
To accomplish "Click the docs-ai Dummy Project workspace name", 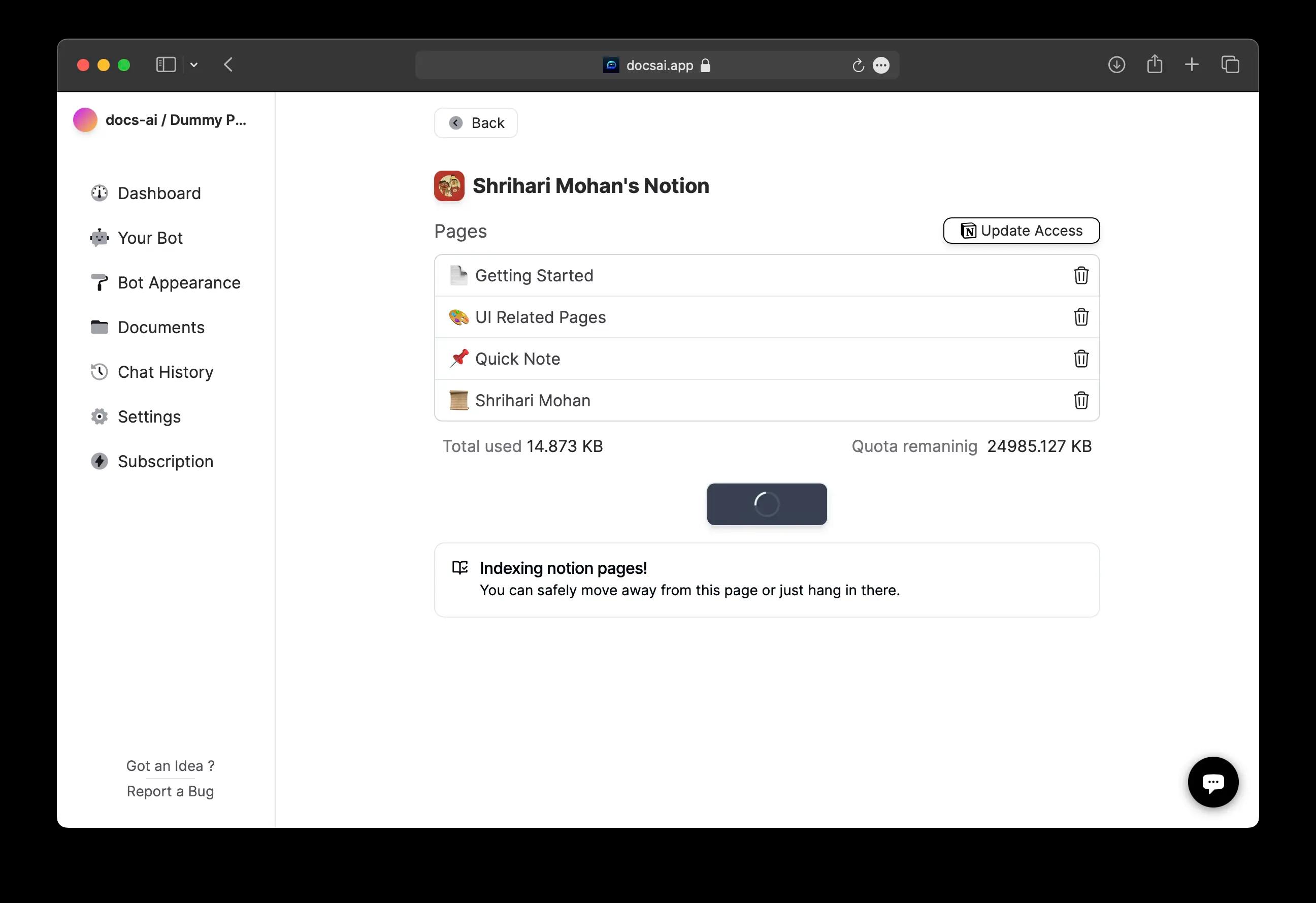I will pyautogui.click(x=176, y=119).
